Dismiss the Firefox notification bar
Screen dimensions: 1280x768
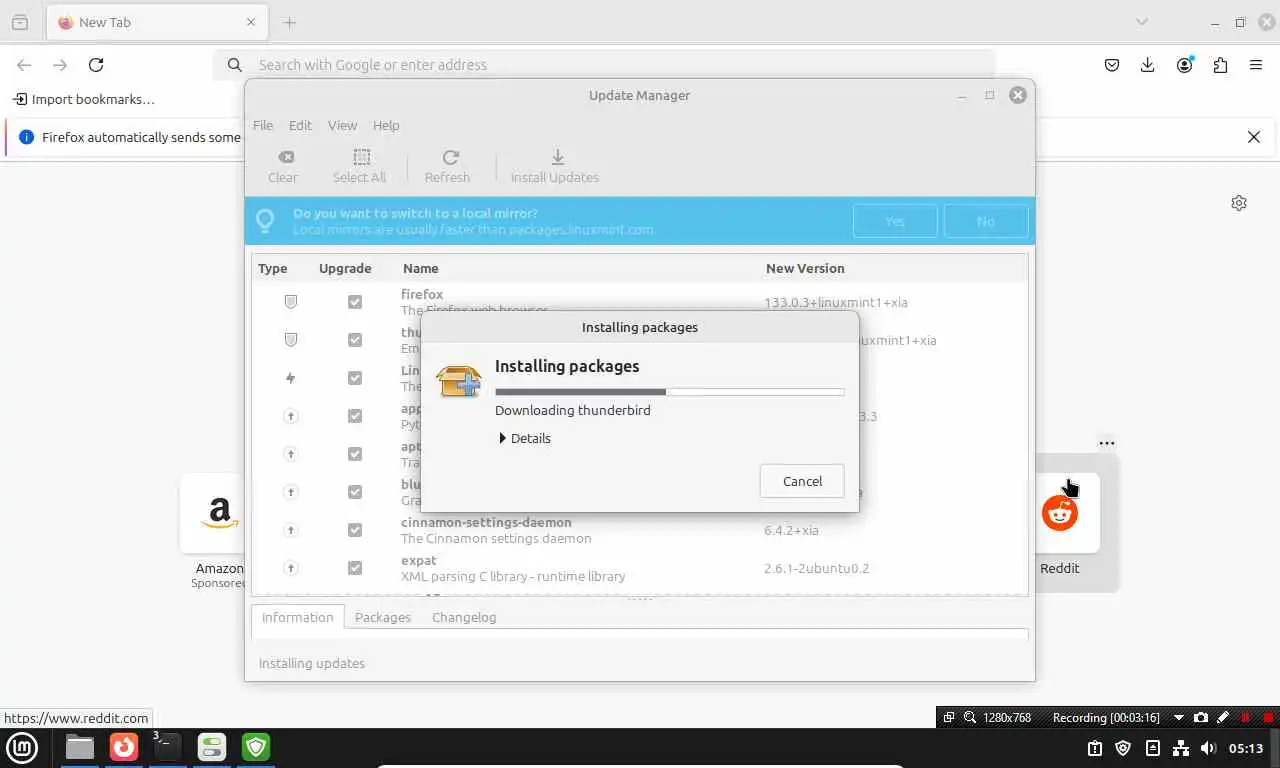click(1254, 137)
